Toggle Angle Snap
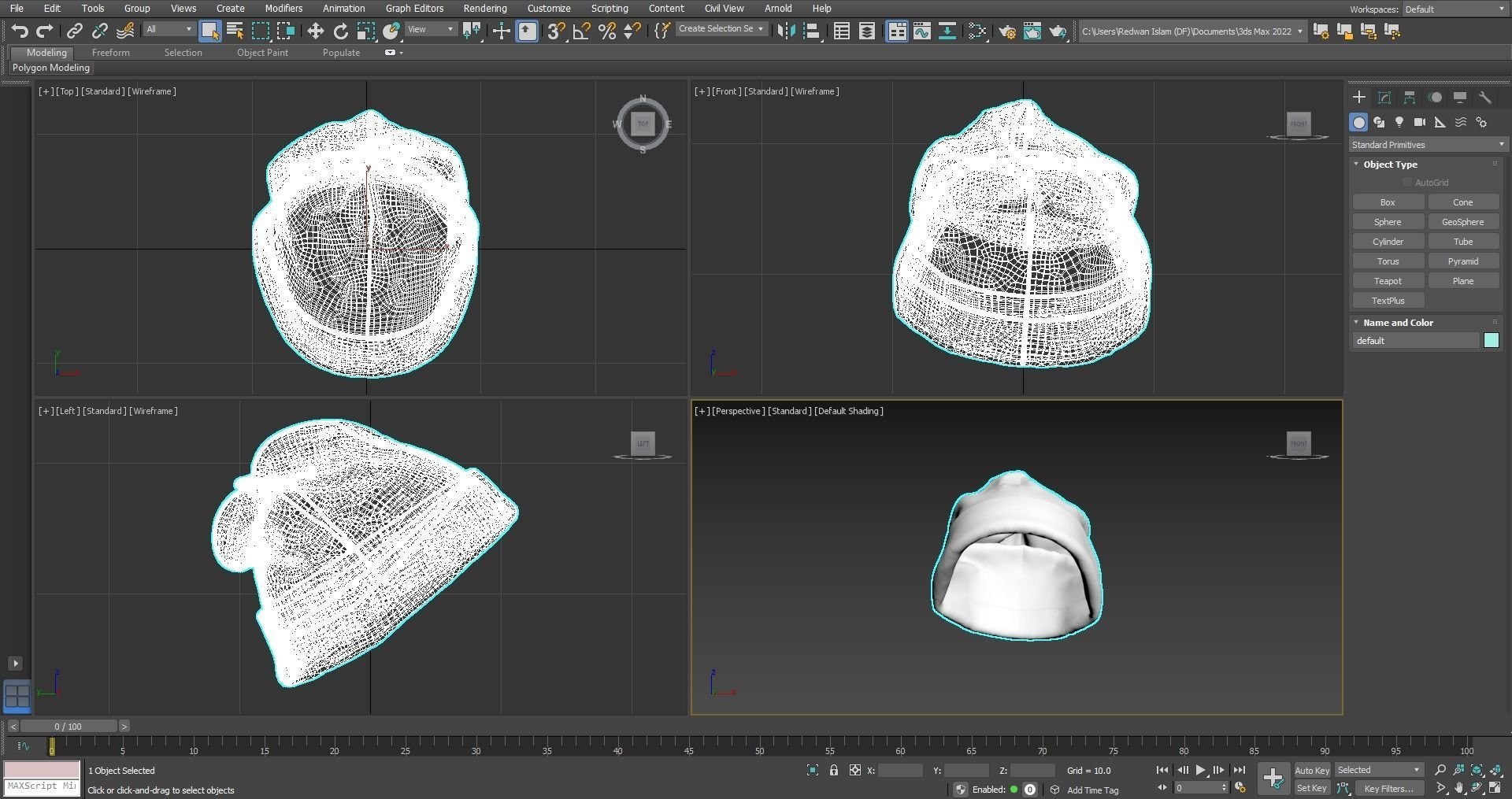The image size is (1512, 799). (x=581, y=31)
